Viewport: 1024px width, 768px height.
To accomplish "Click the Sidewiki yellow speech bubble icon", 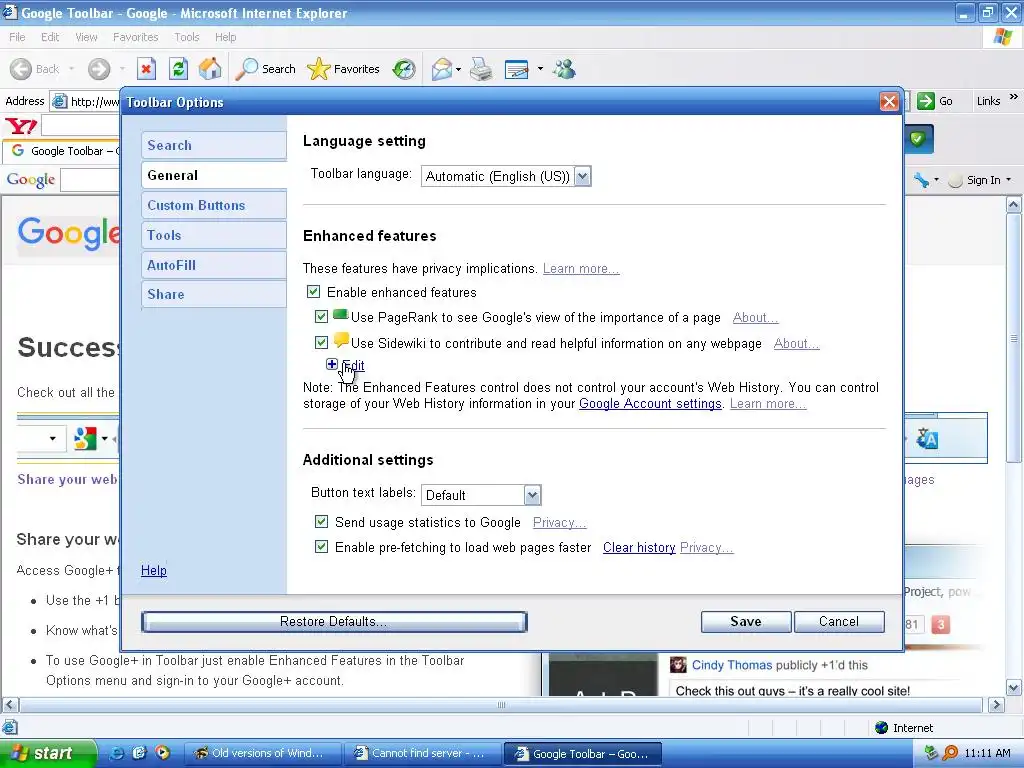I will coord(341,340).
